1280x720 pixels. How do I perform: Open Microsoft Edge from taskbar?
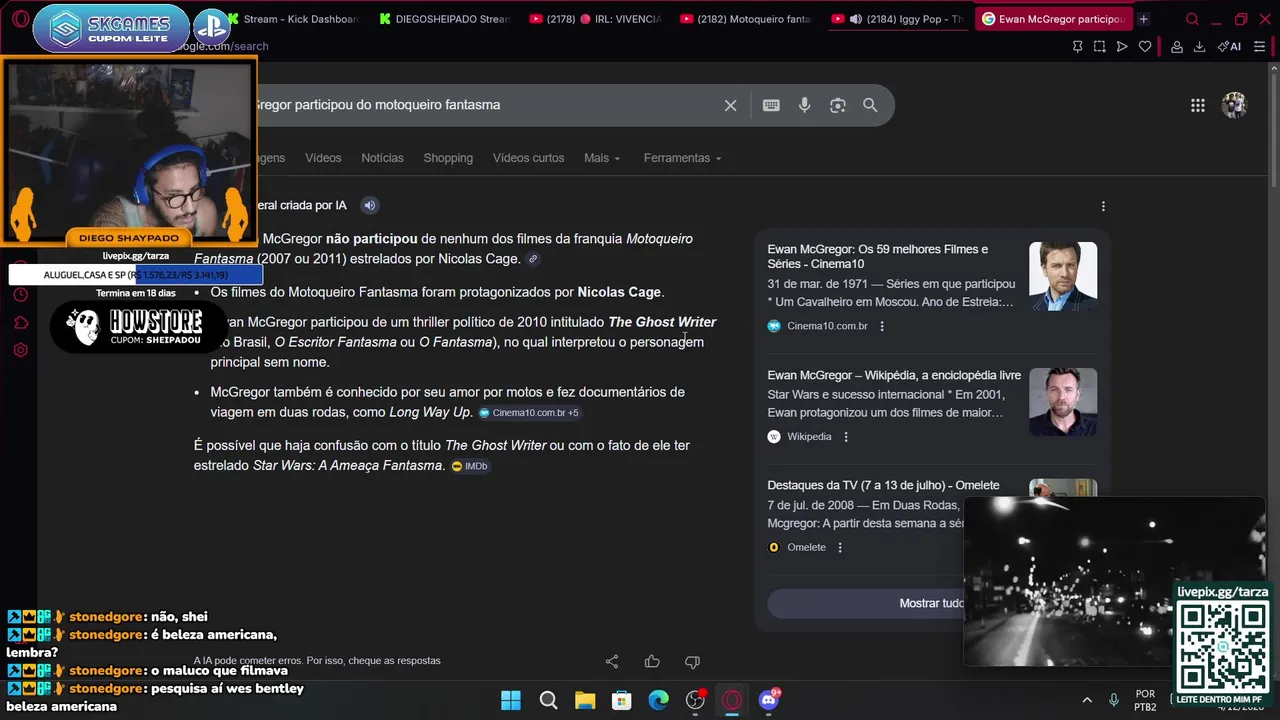coord(658,700)
